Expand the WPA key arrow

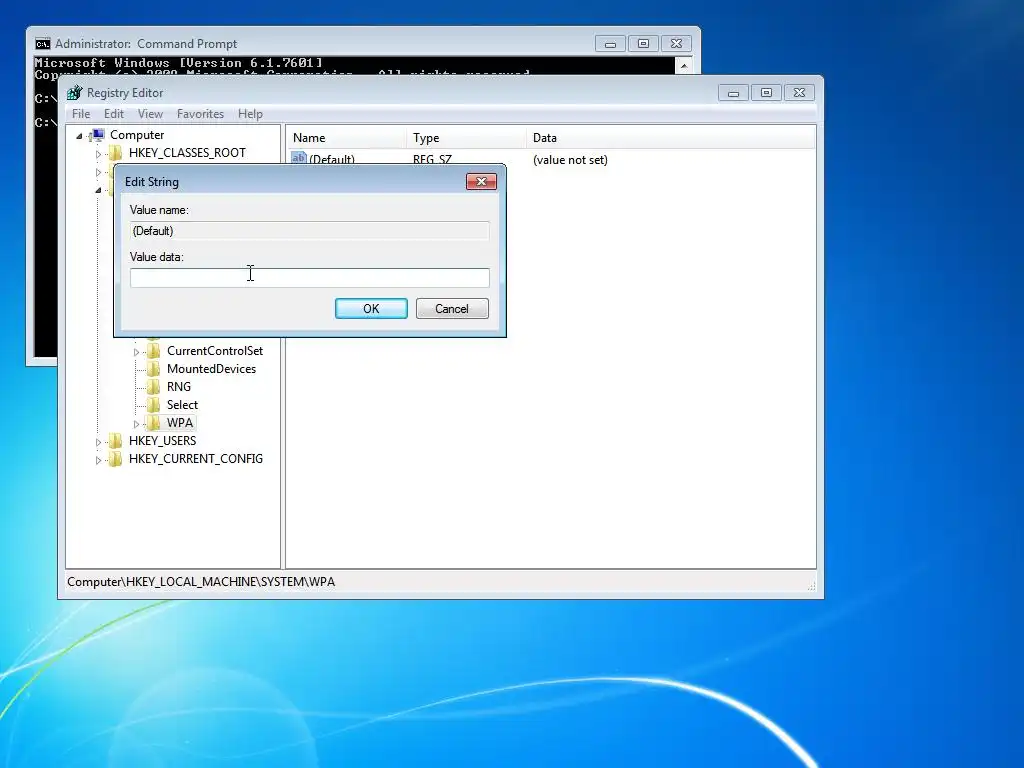click(136, 424)
